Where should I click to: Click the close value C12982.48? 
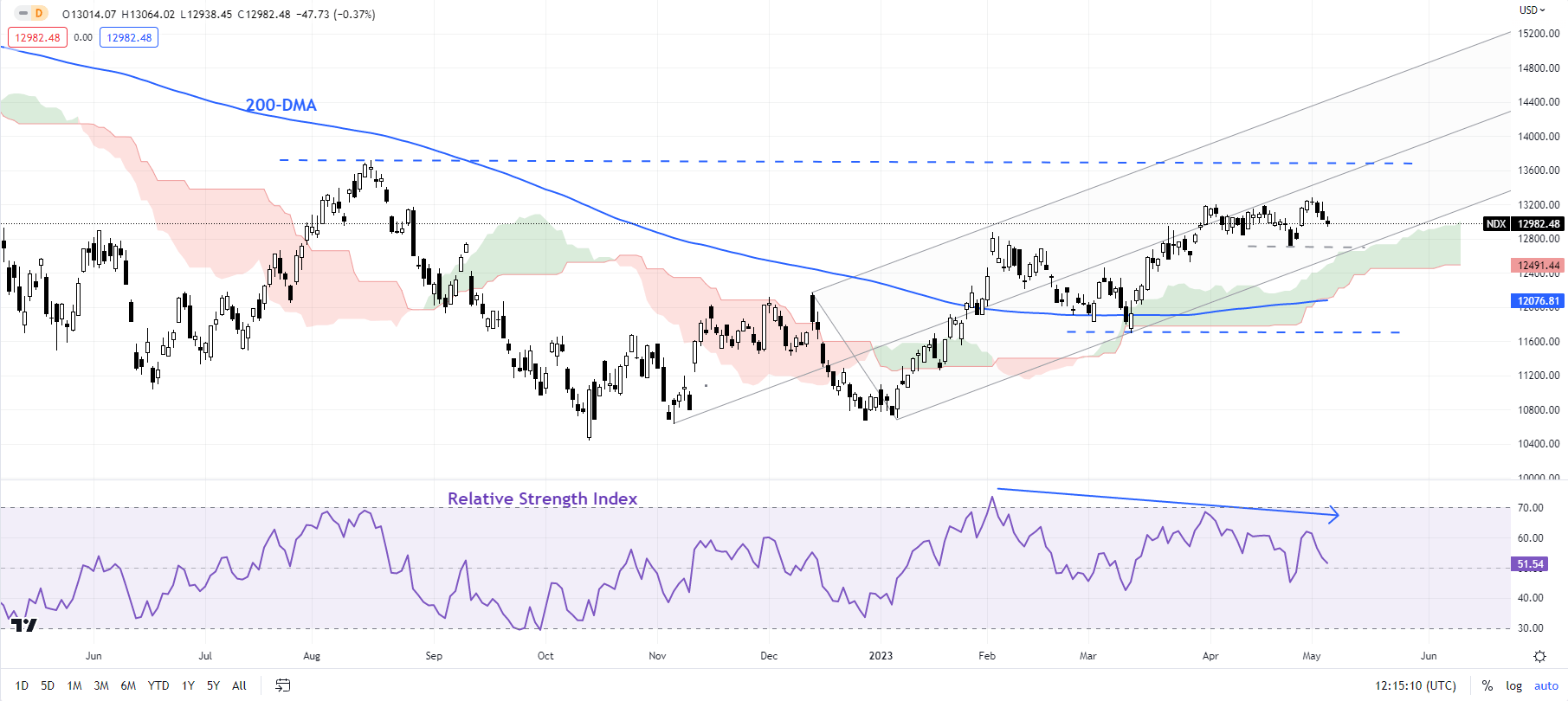pos(264,14)
